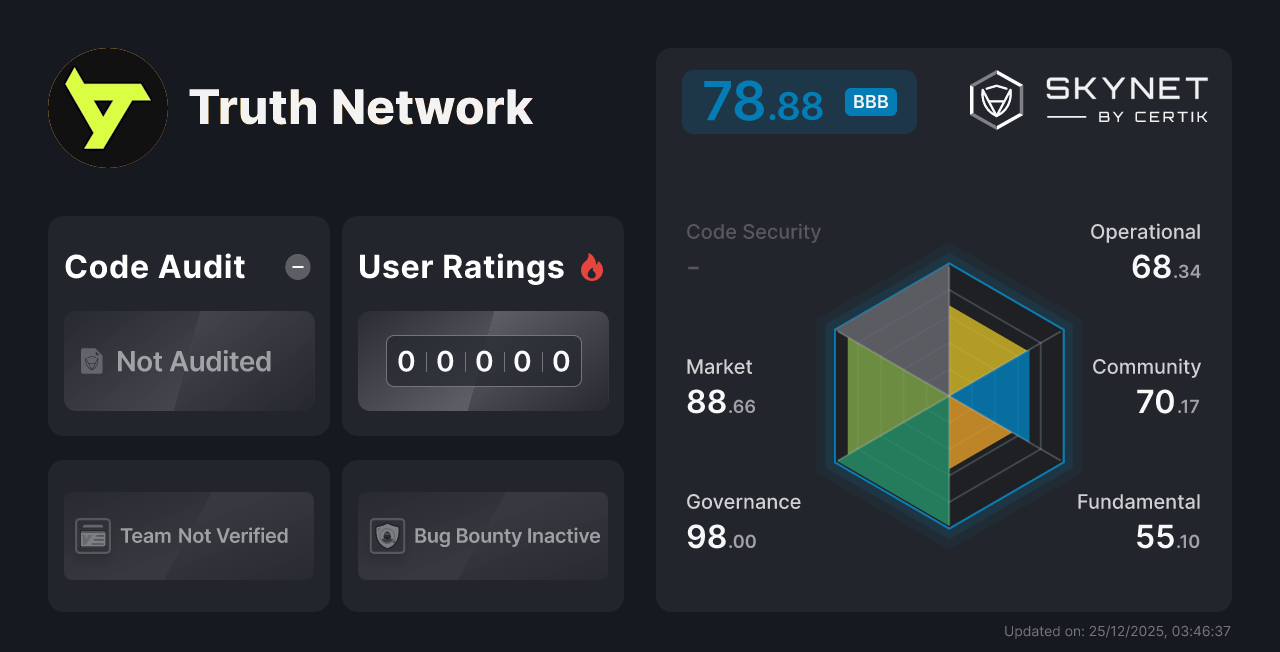Click the Team Not Verified ID card icon

[x=94, y=536]
